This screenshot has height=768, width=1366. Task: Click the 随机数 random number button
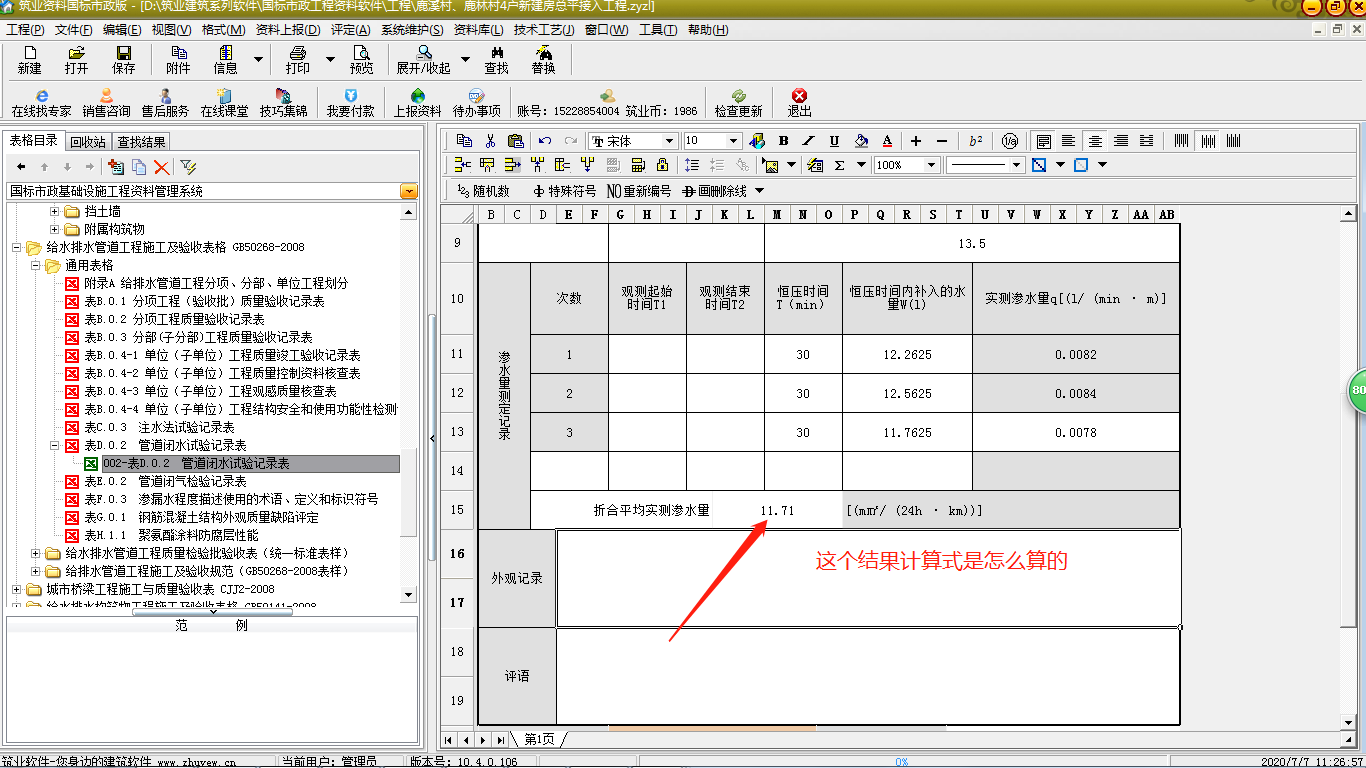(483, 190)
